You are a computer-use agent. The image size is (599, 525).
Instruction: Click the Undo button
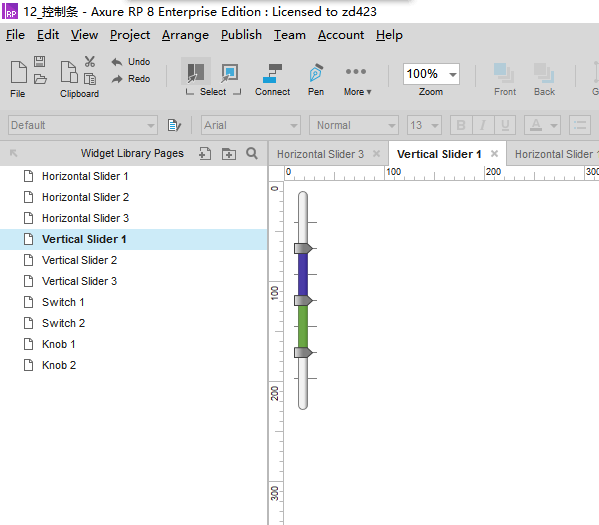tap(131, 62)
